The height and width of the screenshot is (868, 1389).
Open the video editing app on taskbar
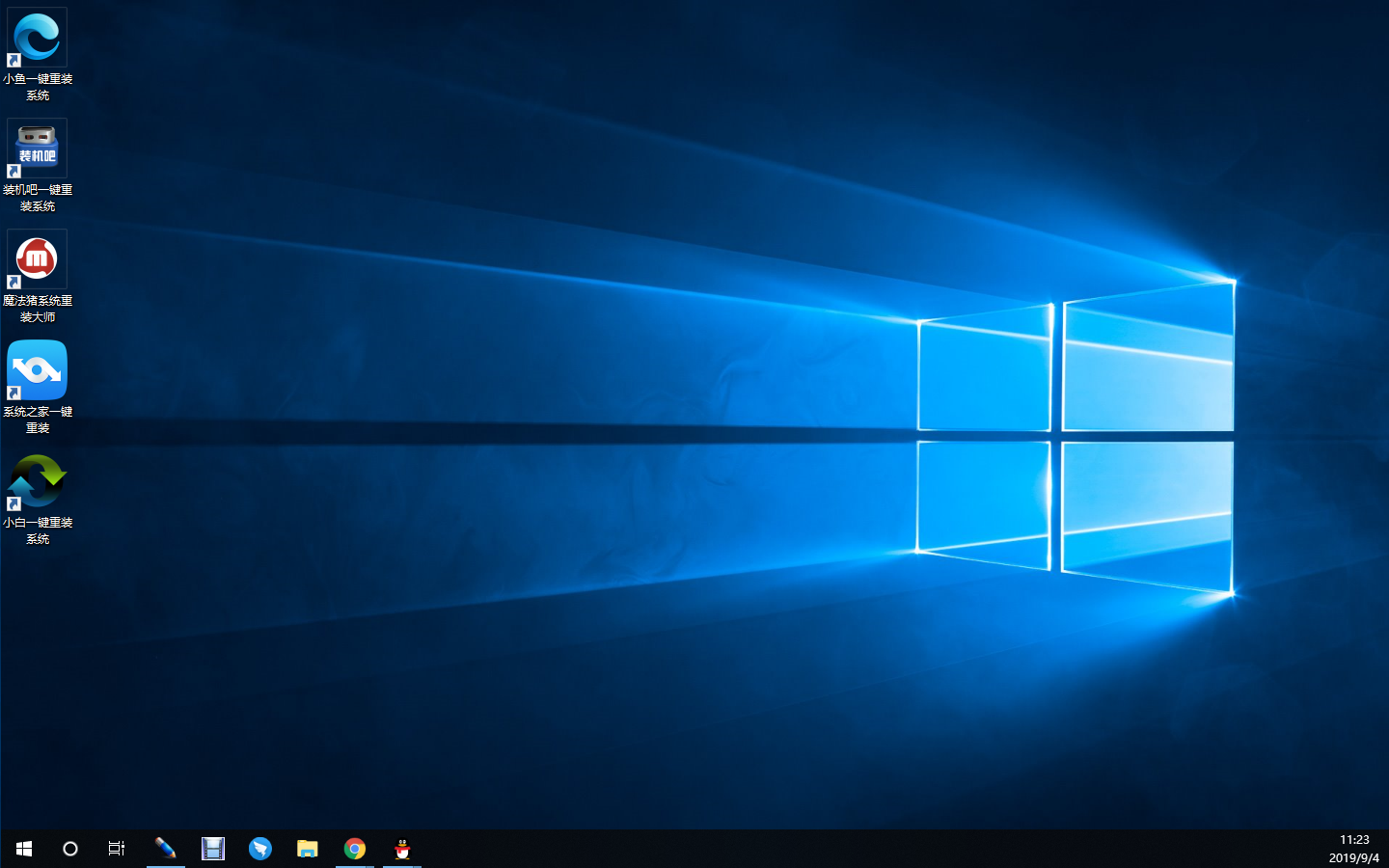click(213, 849)
